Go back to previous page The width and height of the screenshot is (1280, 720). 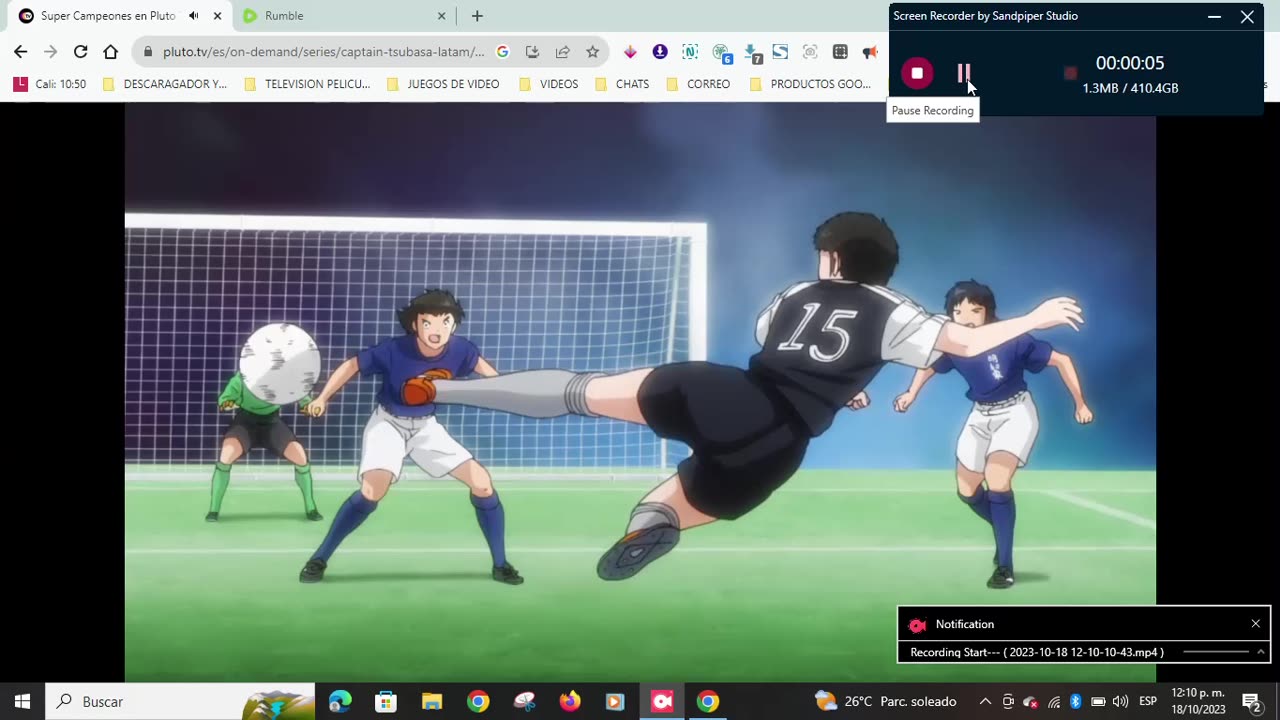click(x=21, y=52)
